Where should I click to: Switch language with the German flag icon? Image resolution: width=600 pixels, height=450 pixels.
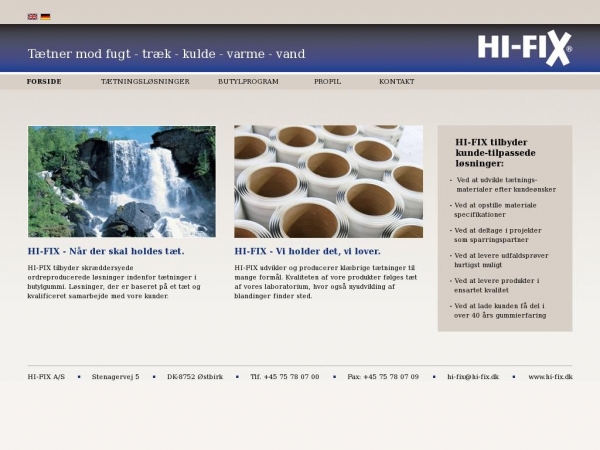tap(46, 16)
